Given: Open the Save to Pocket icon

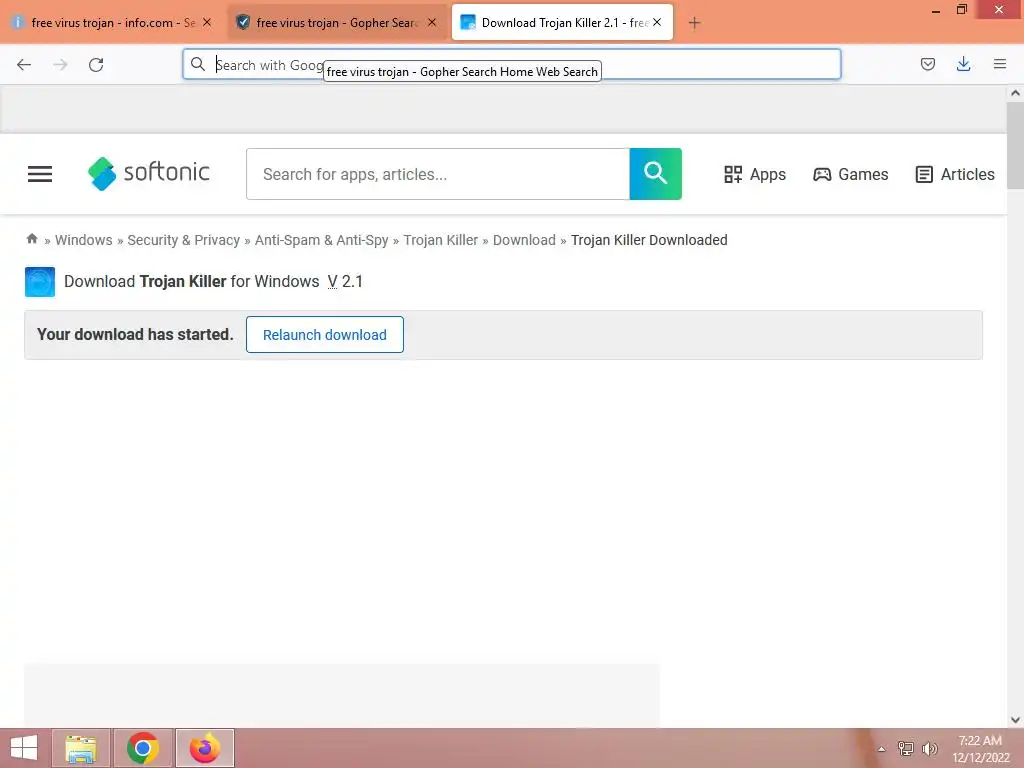Looking at the screenshot, I should tap(927, 64).
